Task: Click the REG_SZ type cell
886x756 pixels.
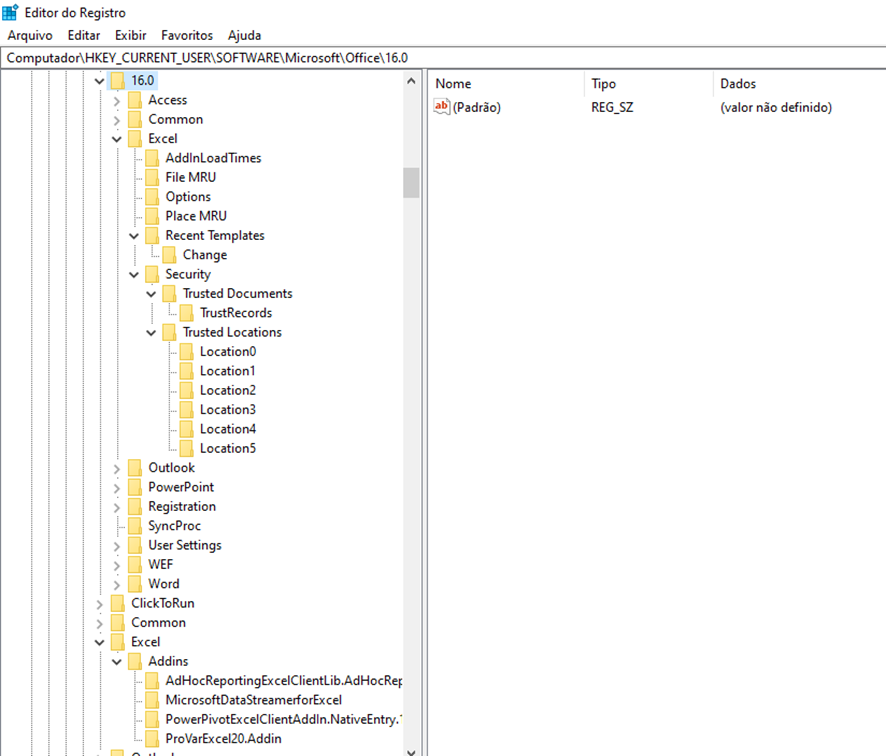Action: coord(612,107)
